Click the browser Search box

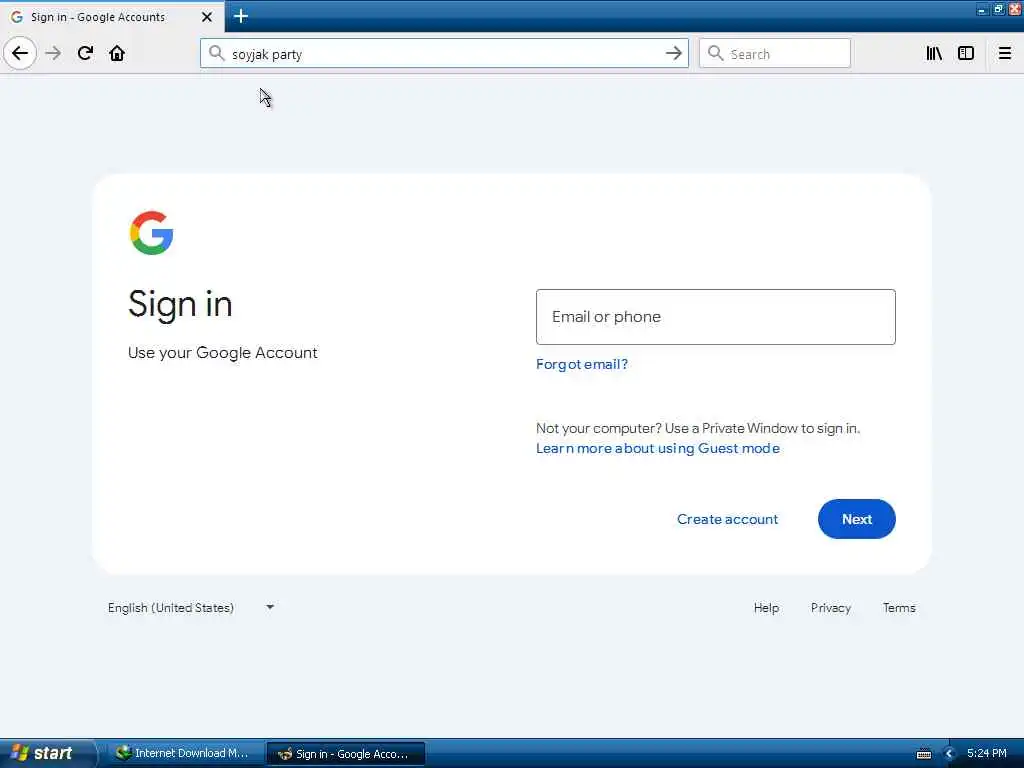(x=775, y=54)
